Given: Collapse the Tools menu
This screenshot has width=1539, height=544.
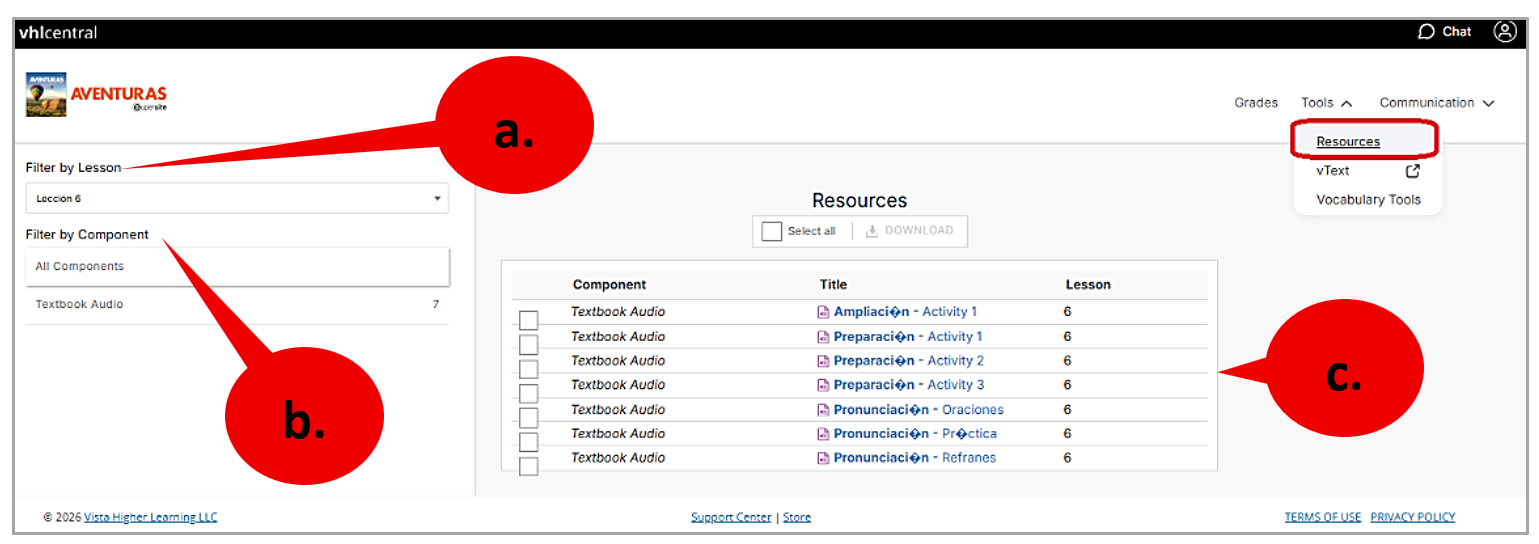Looking at the screenshot, I should (1327, 103).
